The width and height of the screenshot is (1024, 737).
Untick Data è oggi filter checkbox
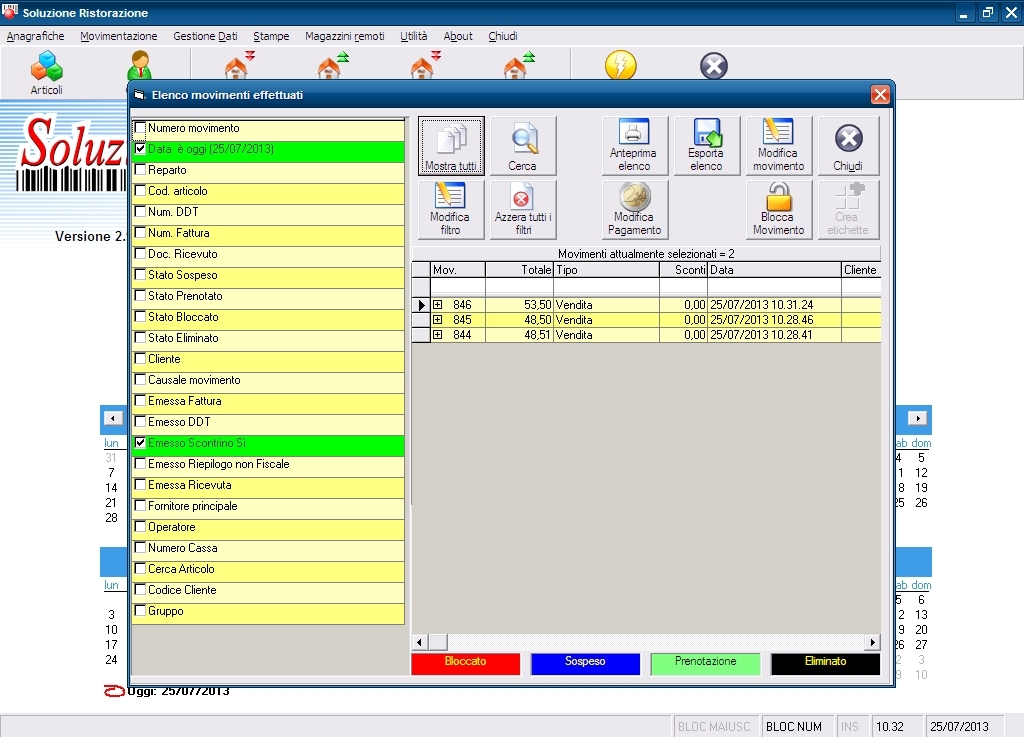pyautogui.click(x=140, y=149)
